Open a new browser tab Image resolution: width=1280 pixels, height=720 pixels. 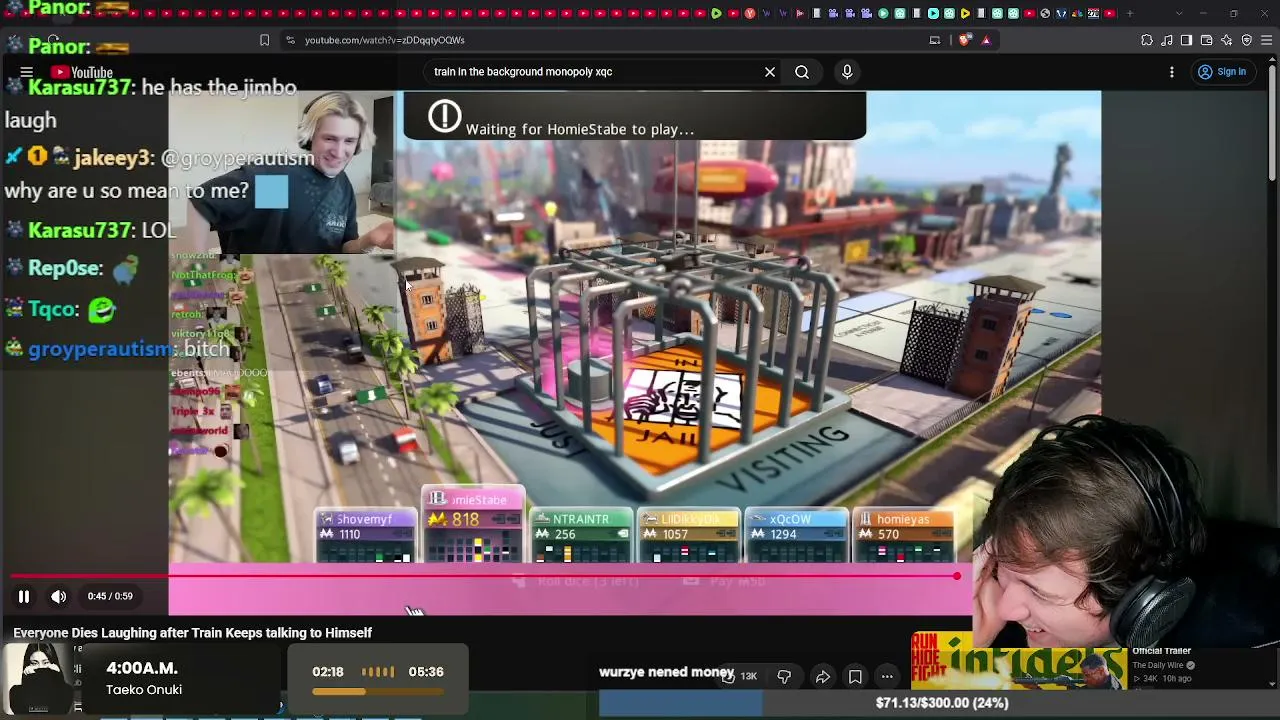coord(1130,13)
